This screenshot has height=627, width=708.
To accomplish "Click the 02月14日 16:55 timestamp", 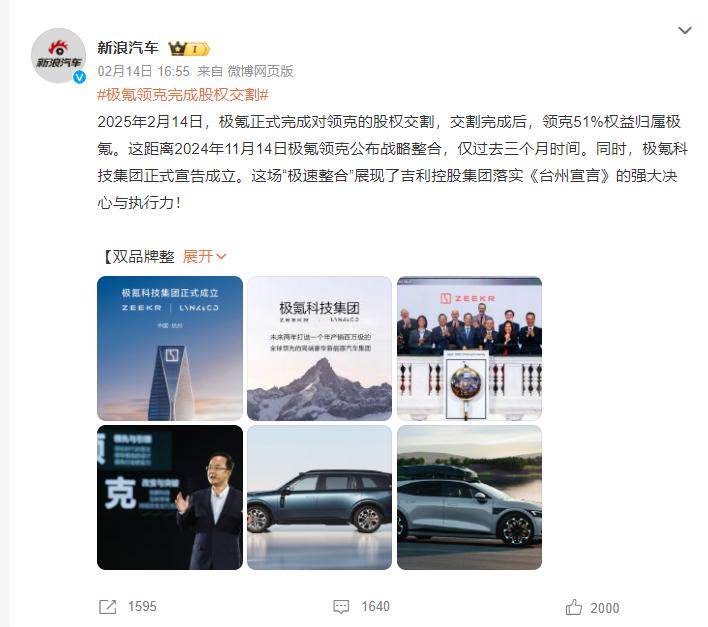I will click(143, 71).
